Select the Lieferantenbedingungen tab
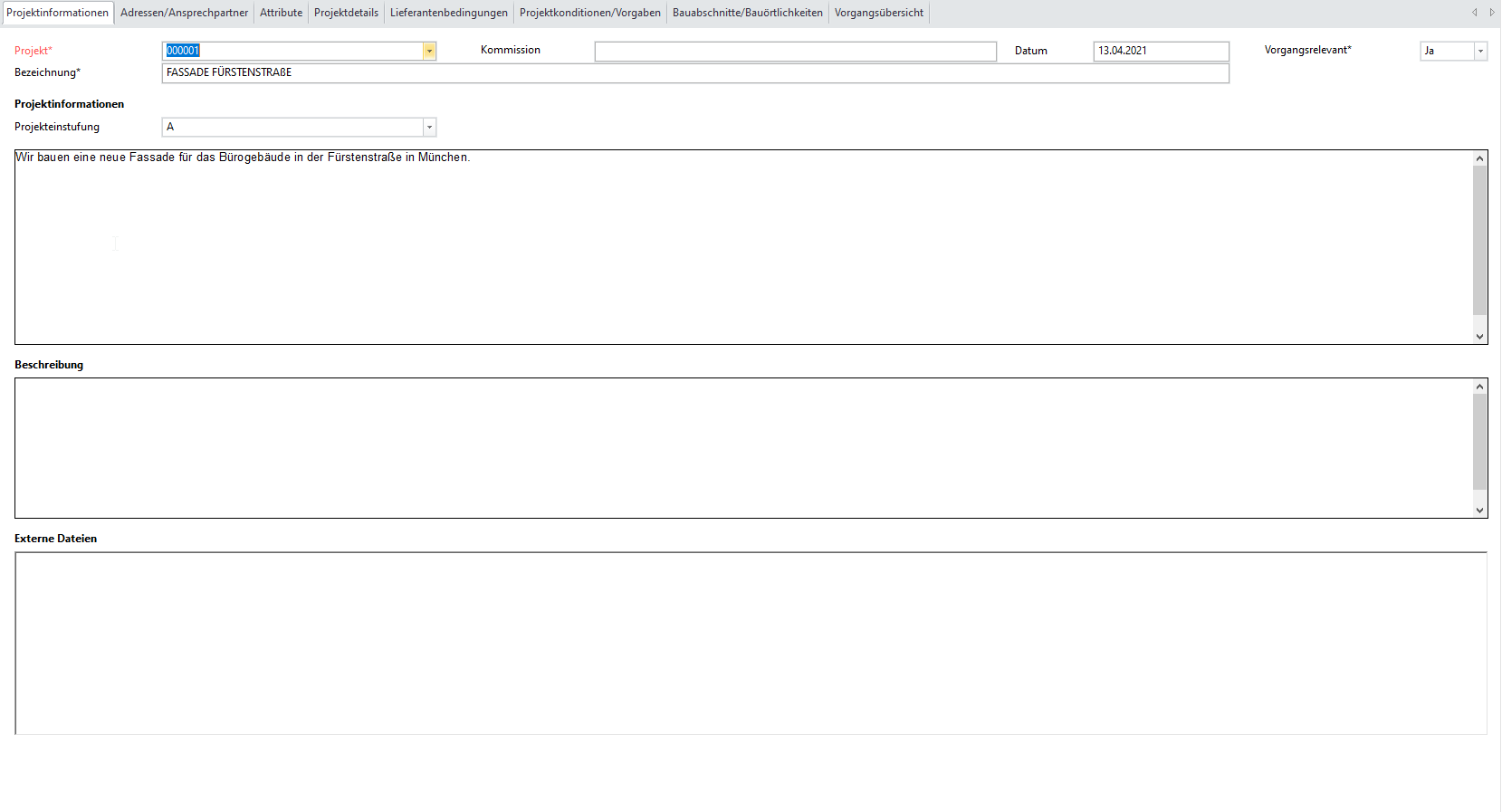This screenshot has height=812, width=1502. tap(448, 13)
